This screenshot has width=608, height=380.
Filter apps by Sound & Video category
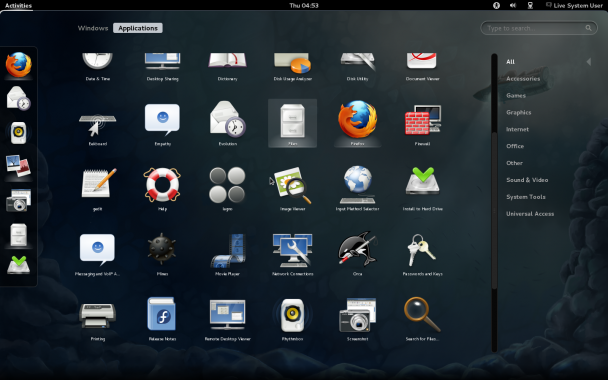click(527, 180)
